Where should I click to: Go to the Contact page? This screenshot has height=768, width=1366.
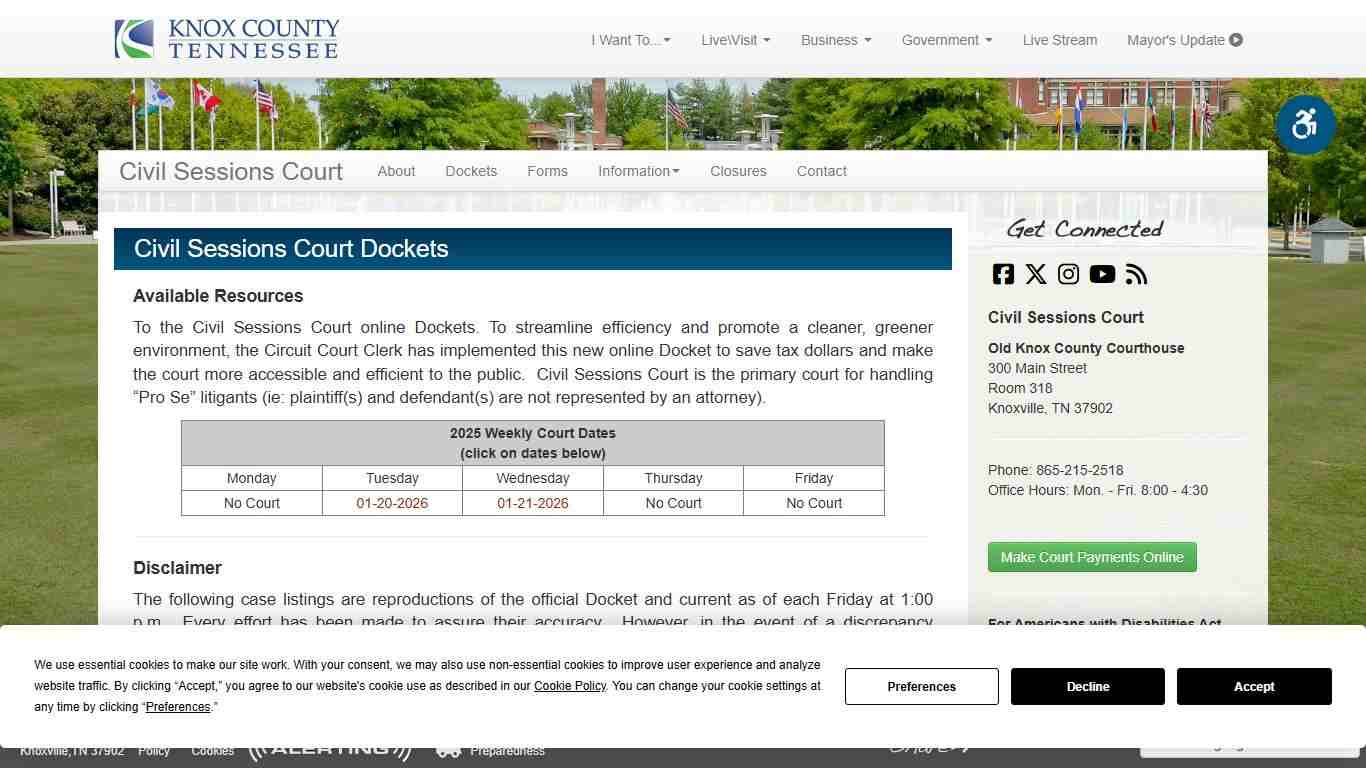(x=821, y=171)
